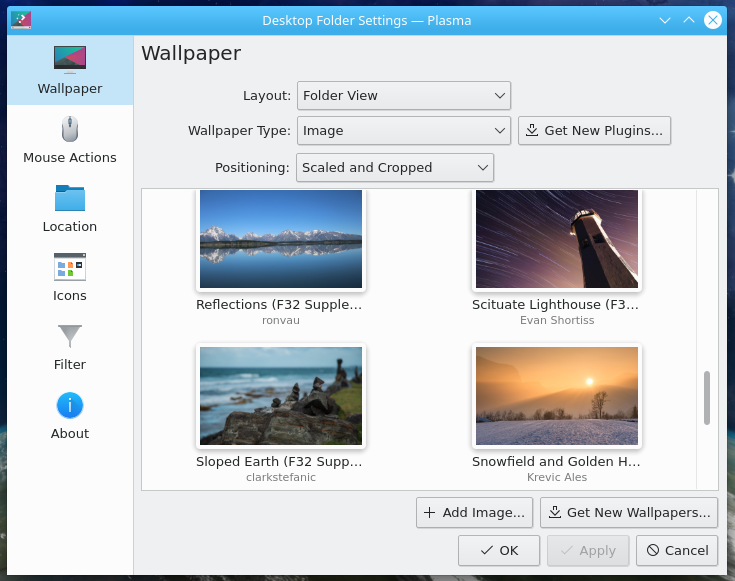Viewport: 735px width, 581px height.
Task: Open the Wallpaper Type combo box
Action: (x=404, y=131)
